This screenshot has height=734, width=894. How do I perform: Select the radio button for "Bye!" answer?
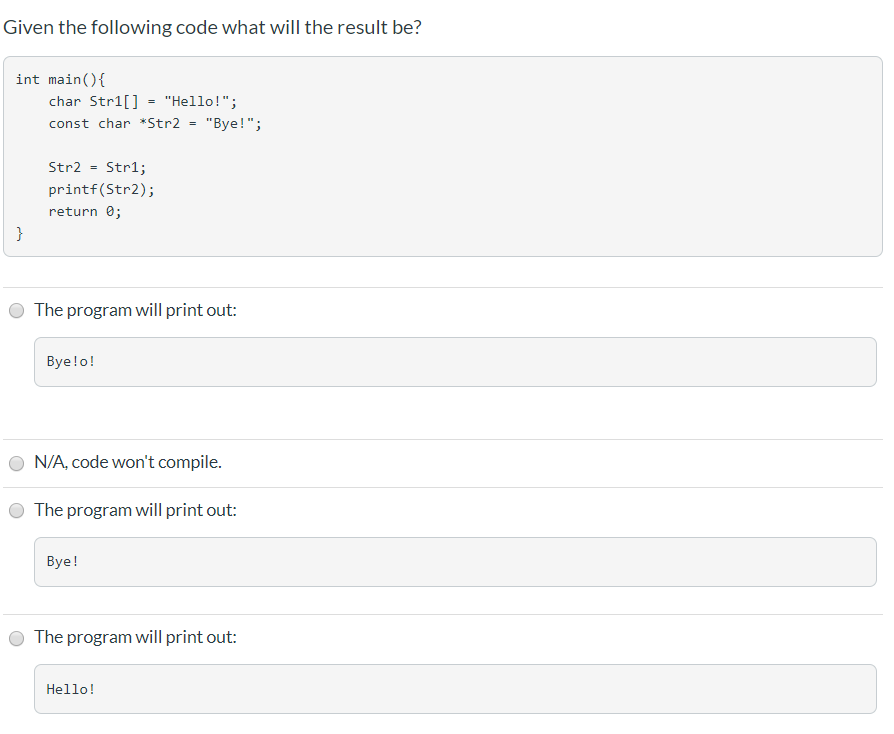click(x=16, y=510)
